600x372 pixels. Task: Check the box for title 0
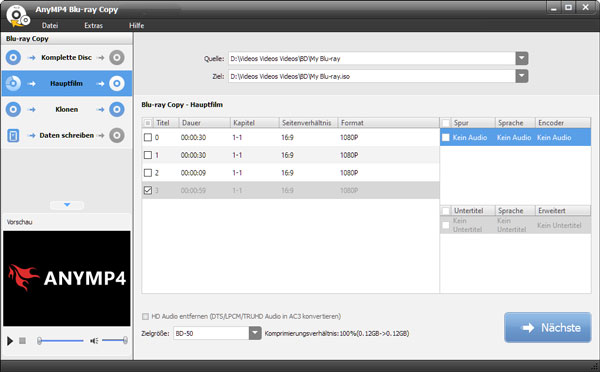tap(148, 137)
